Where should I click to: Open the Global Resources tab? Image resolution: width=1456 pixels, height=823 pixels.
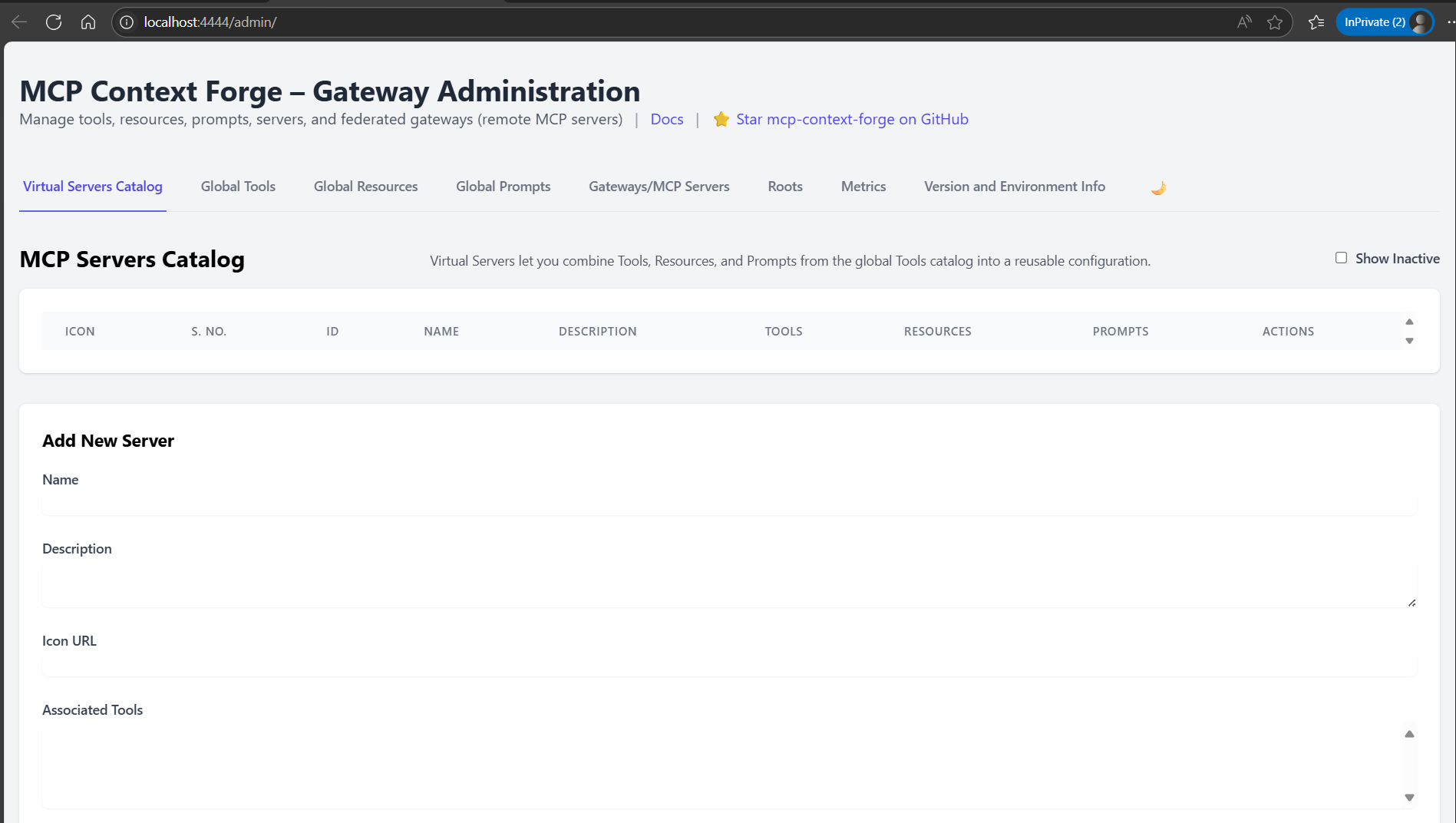click(x=365, y=187)
